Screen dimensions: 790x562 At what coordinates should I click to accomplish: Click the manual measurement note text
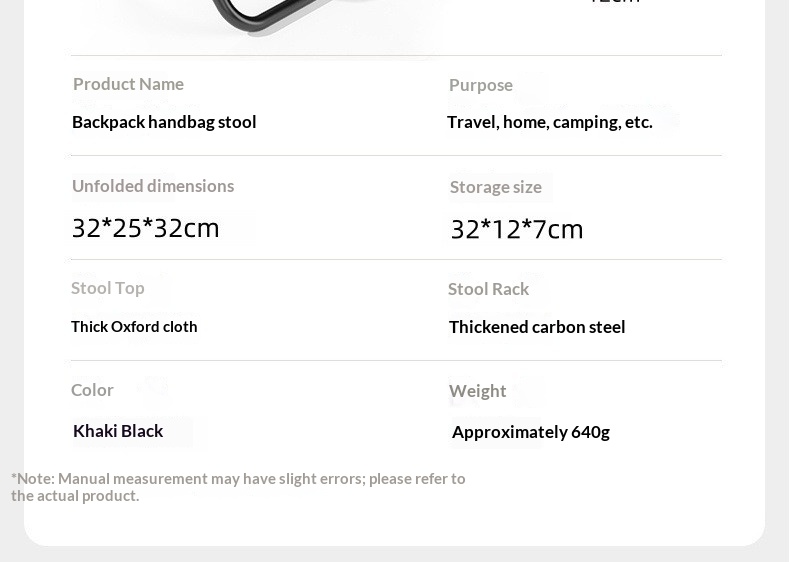[238, 487]
